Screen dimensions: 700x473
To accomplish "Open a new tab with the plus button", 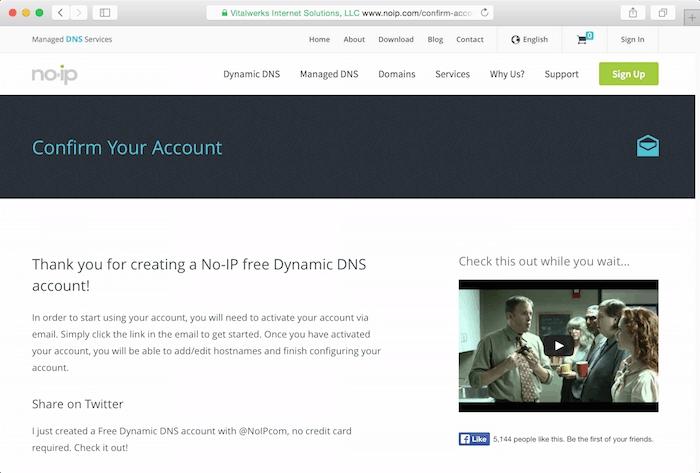I will click(x=692, y=18).
